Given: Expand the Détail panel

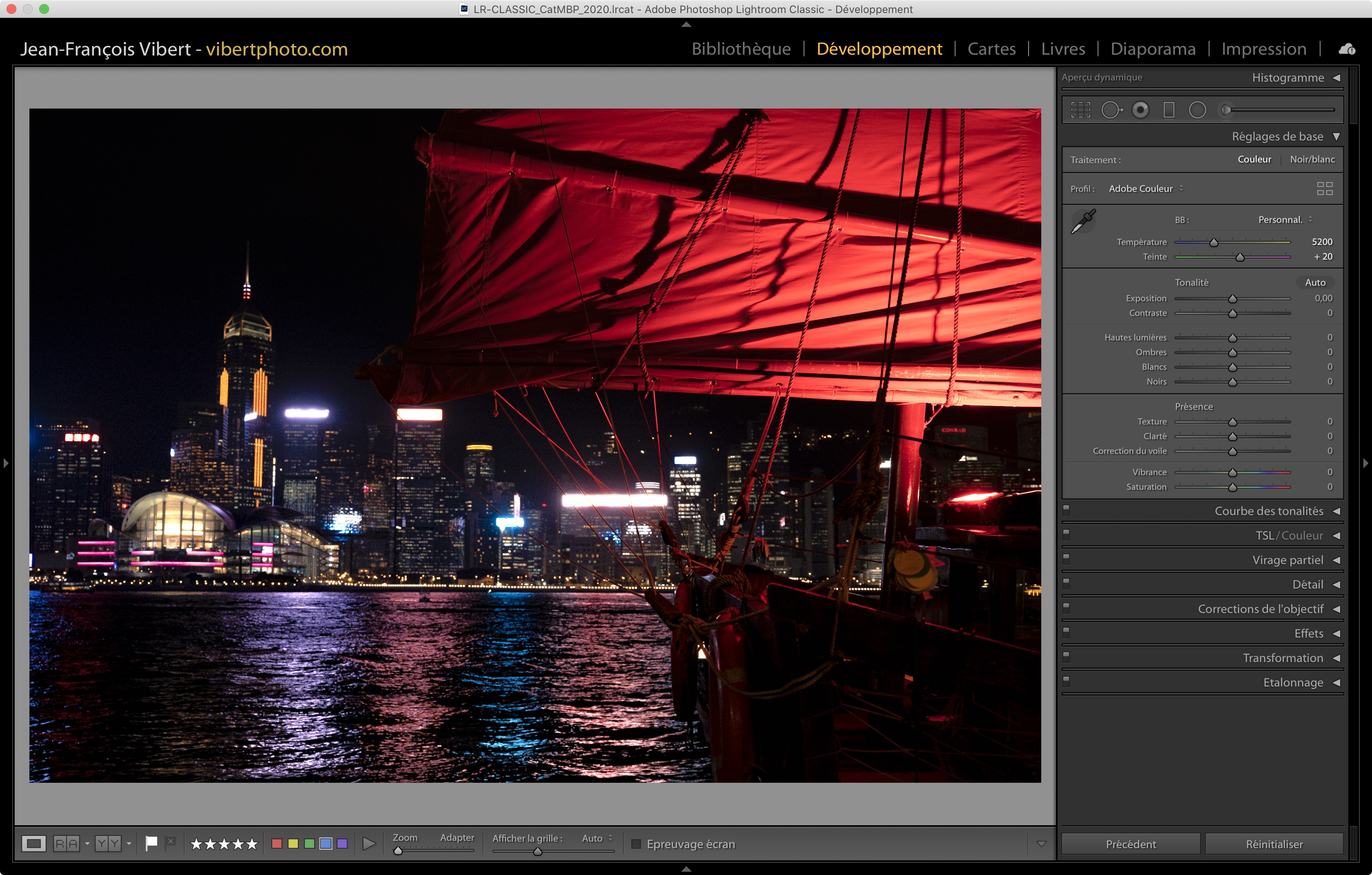Looking at the screenshot, I should pos(1307,585).
